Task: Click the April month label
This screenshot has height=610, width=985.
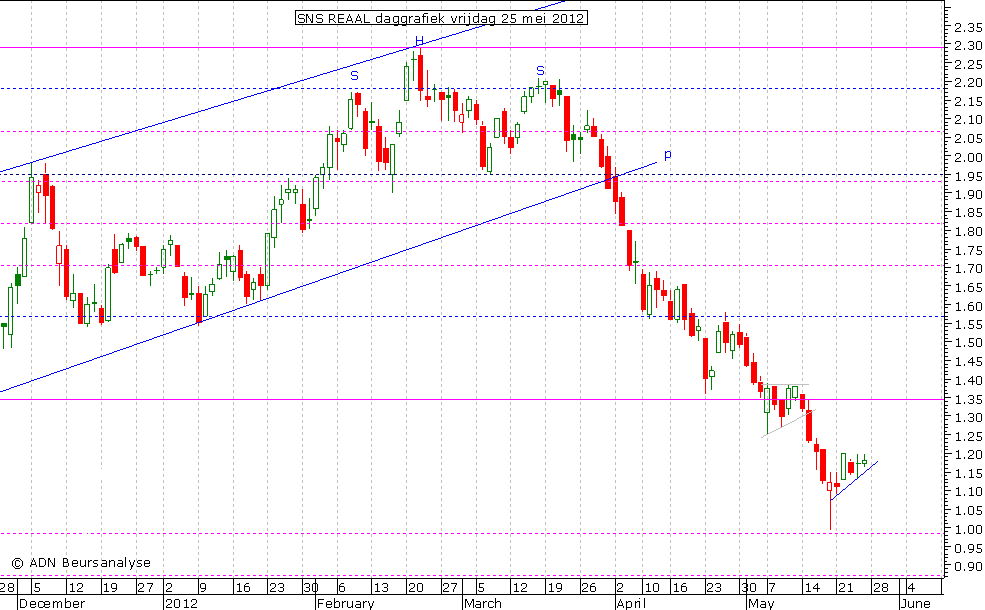Action: click(631, 603)
